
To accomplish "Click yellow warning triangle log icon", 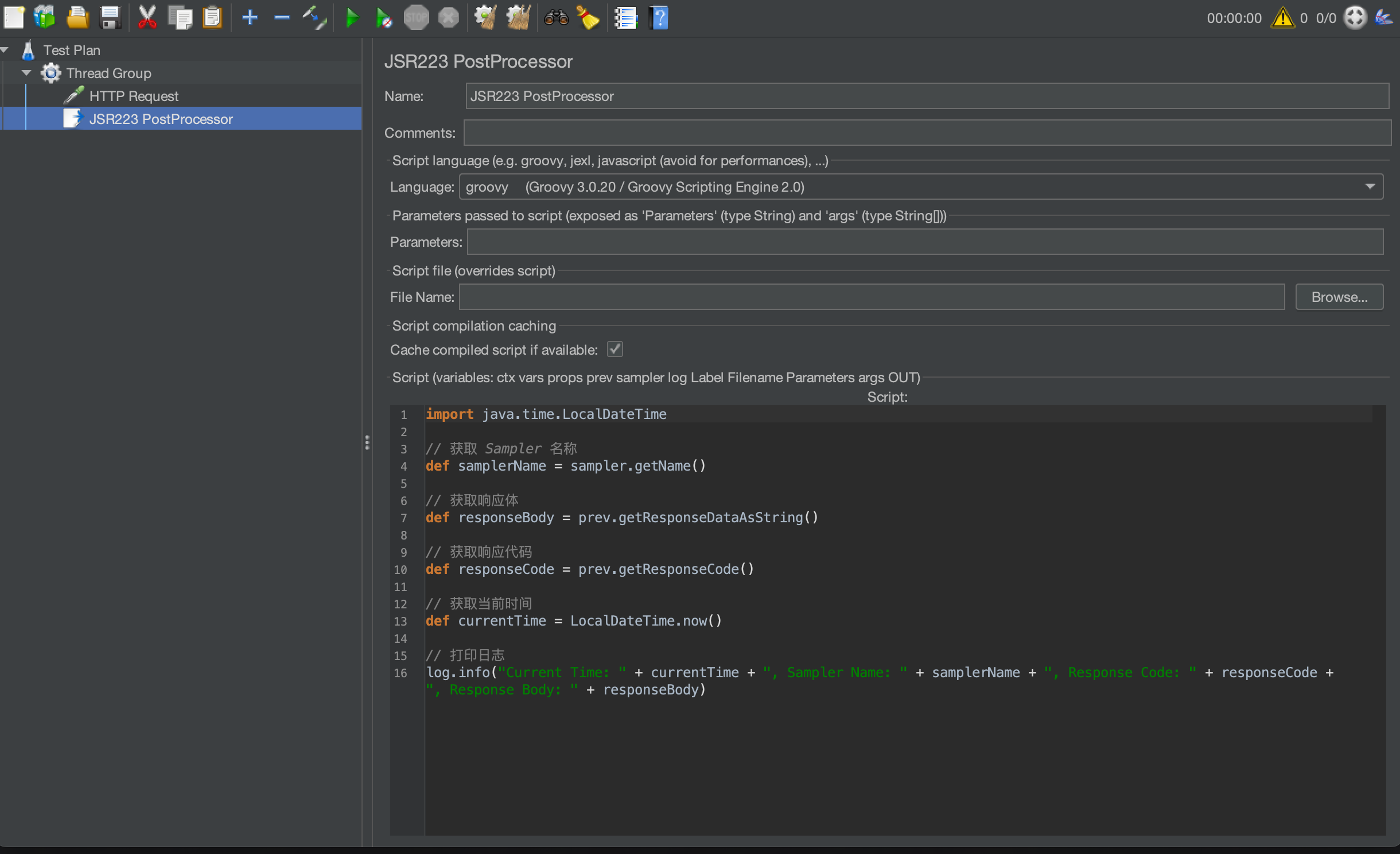I will [1282, 18].
